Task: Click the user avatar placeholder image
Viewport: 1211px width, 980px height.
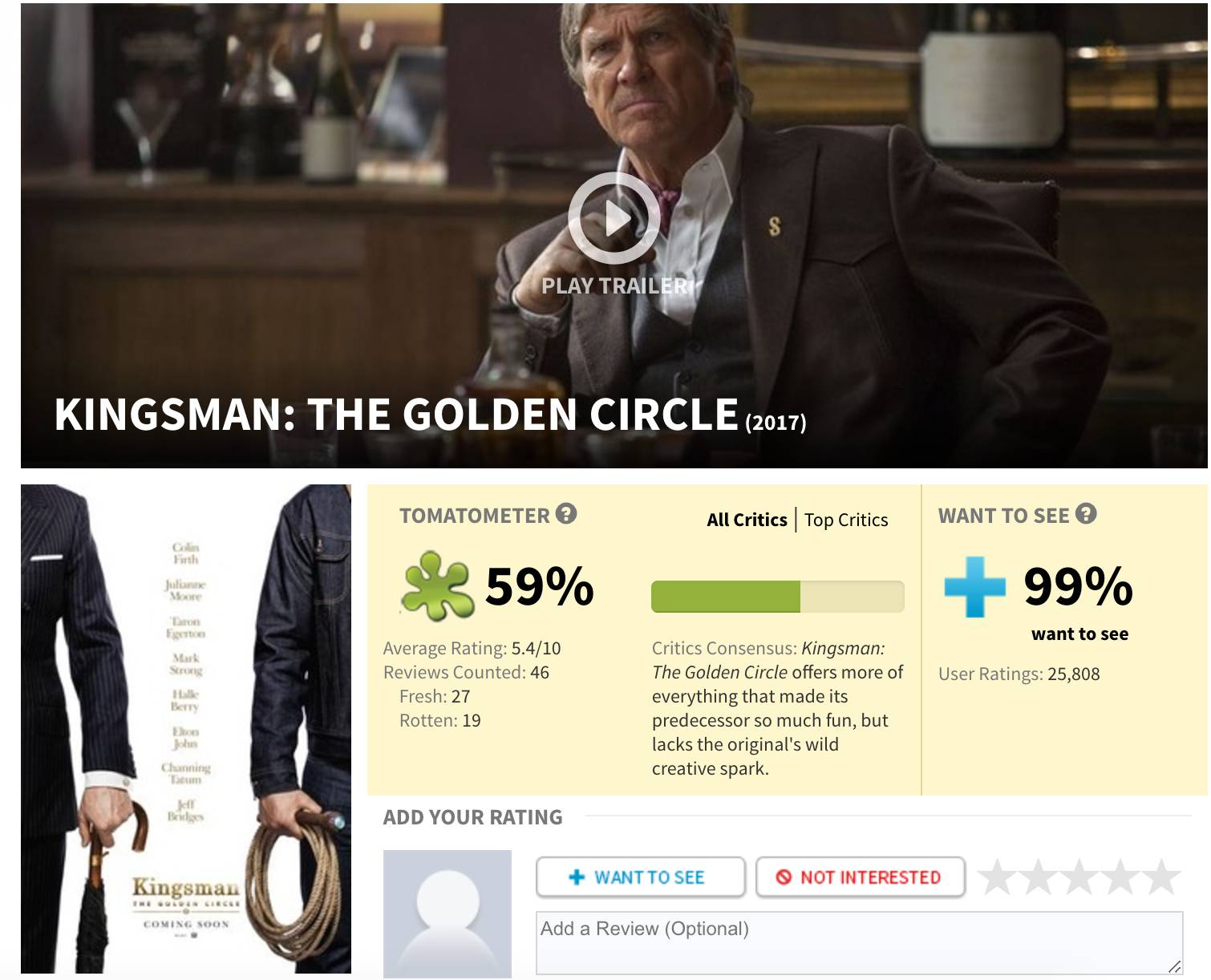Action: point(448,913)
